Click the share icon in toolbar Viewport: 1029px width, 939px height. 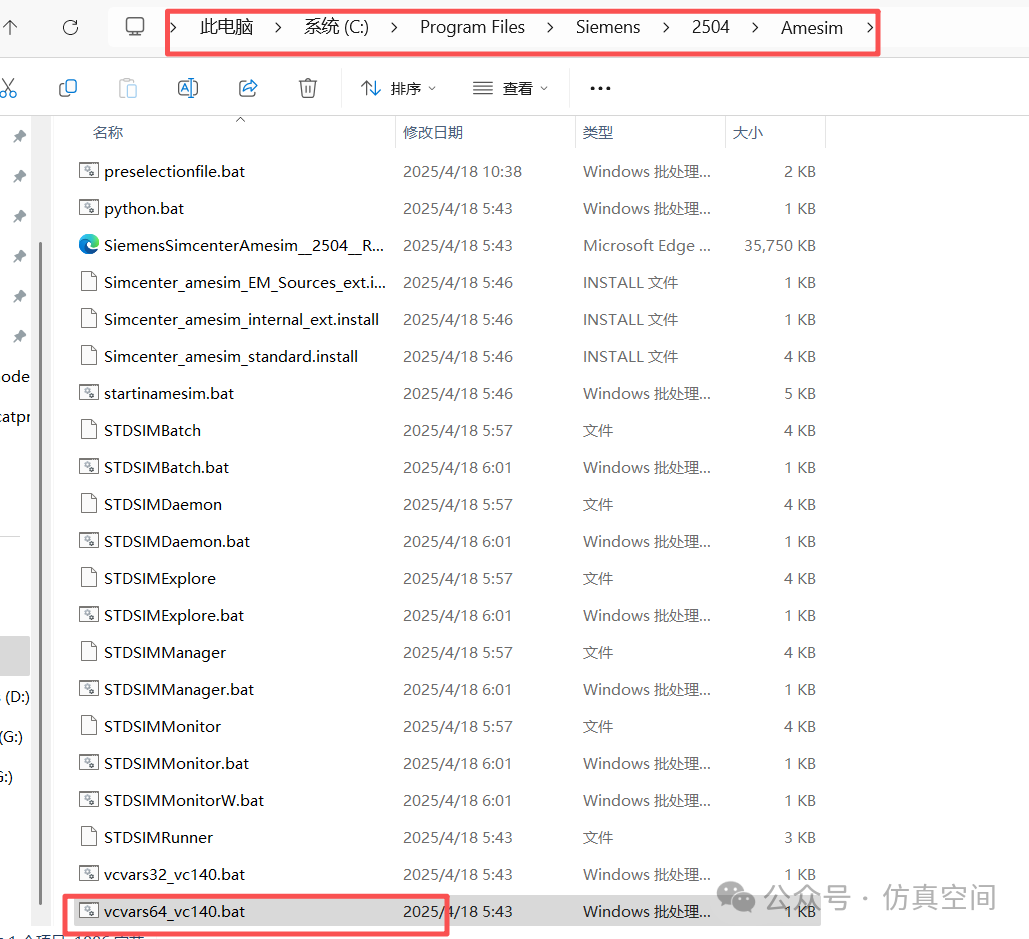tap(248, 88)
